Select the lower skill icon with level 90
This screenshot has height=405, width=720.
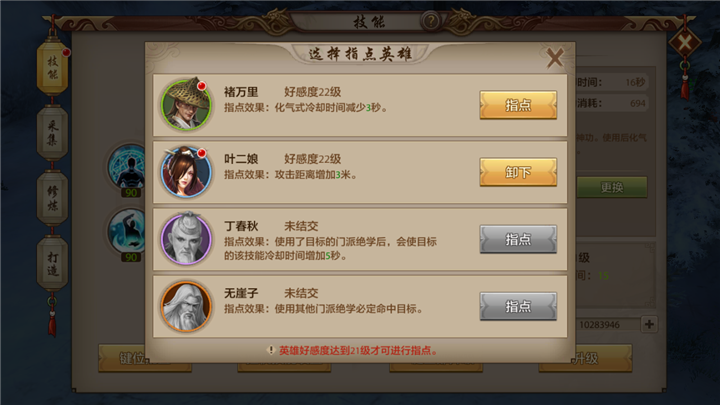[128, 233]
